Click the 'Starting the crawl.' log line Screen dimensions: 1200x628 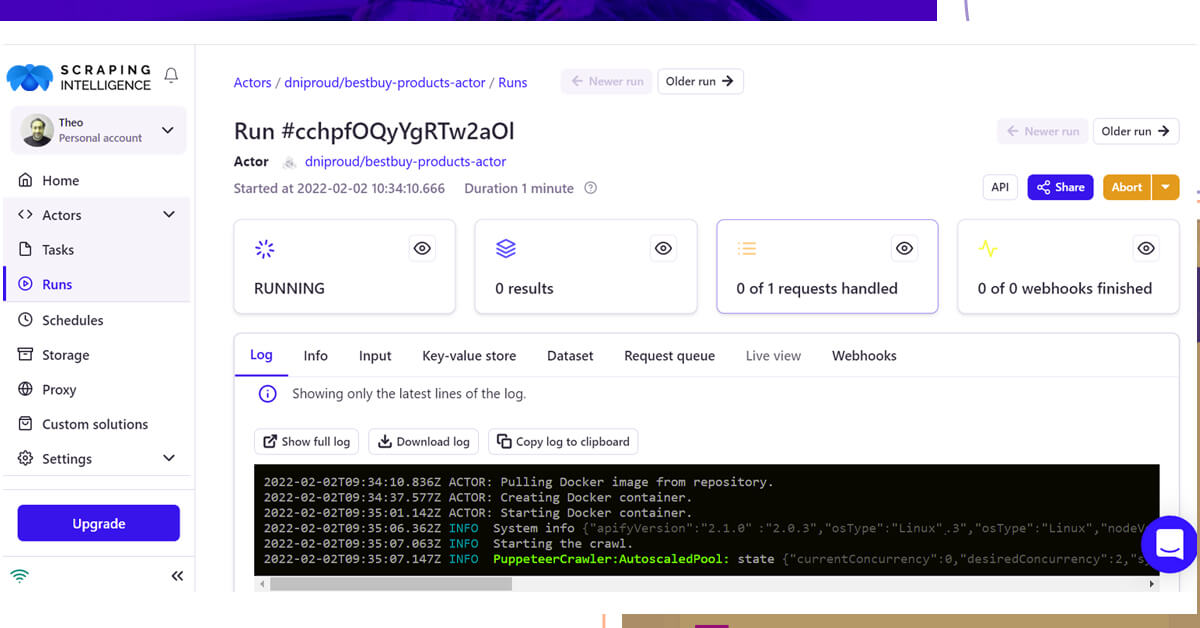[563, 544]
